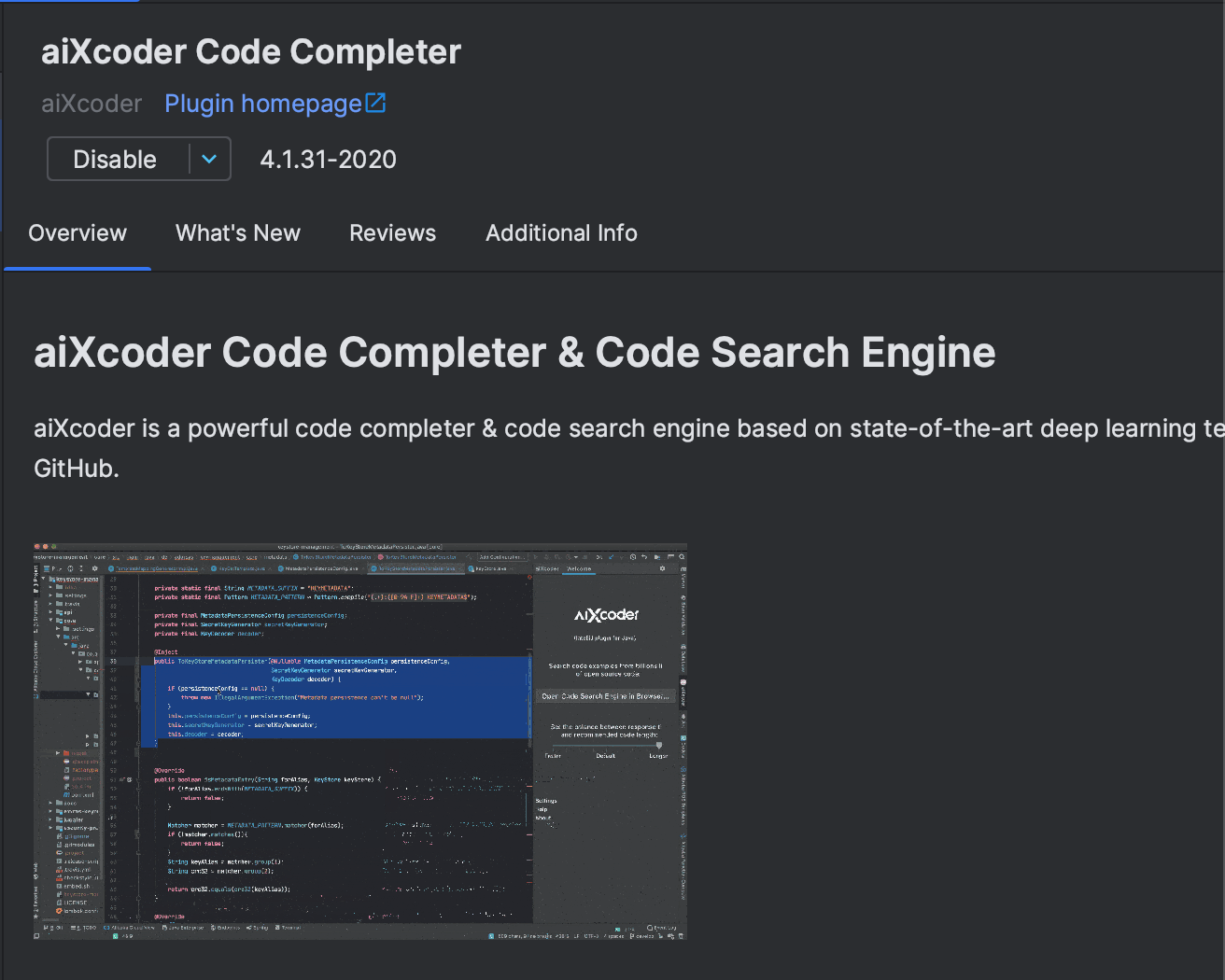The image size is (1225, 980).
Task: Click the aiXcoder IDE screenshot thumbnail
Action: [x=360, y=741]
